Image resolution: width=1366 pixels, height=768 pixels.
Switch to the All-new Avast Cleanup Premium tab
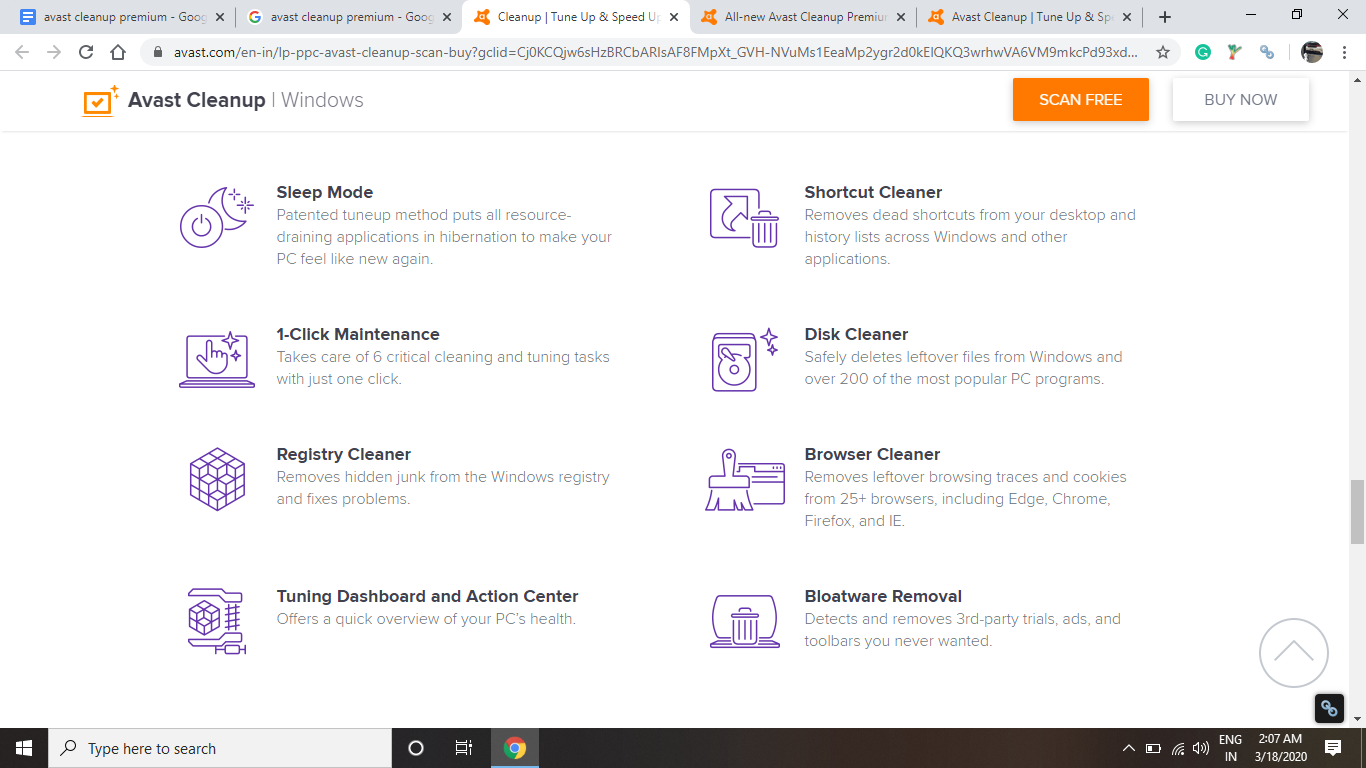point(804,17)
